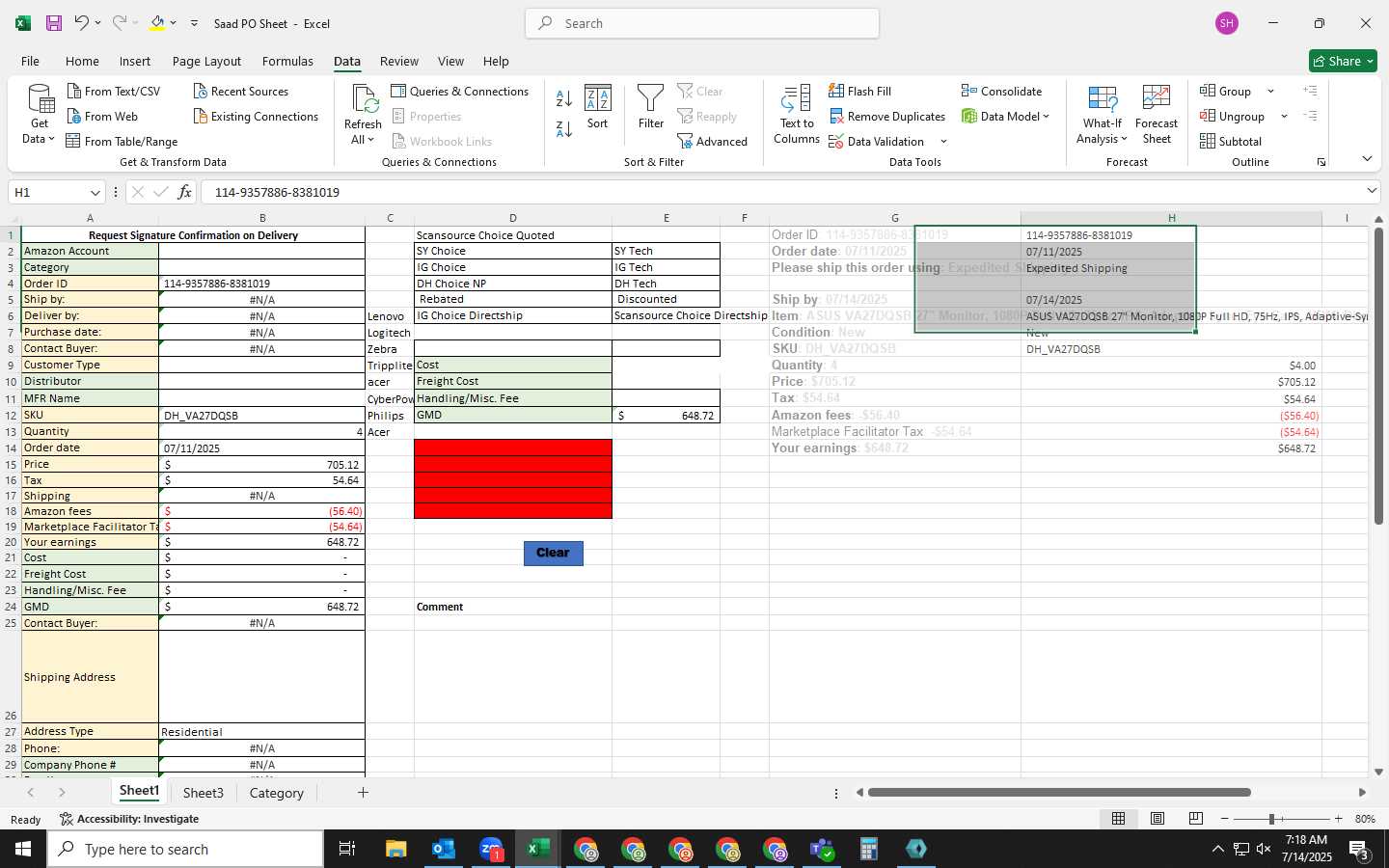Expand Data Model dropdown

[1046, 116]
